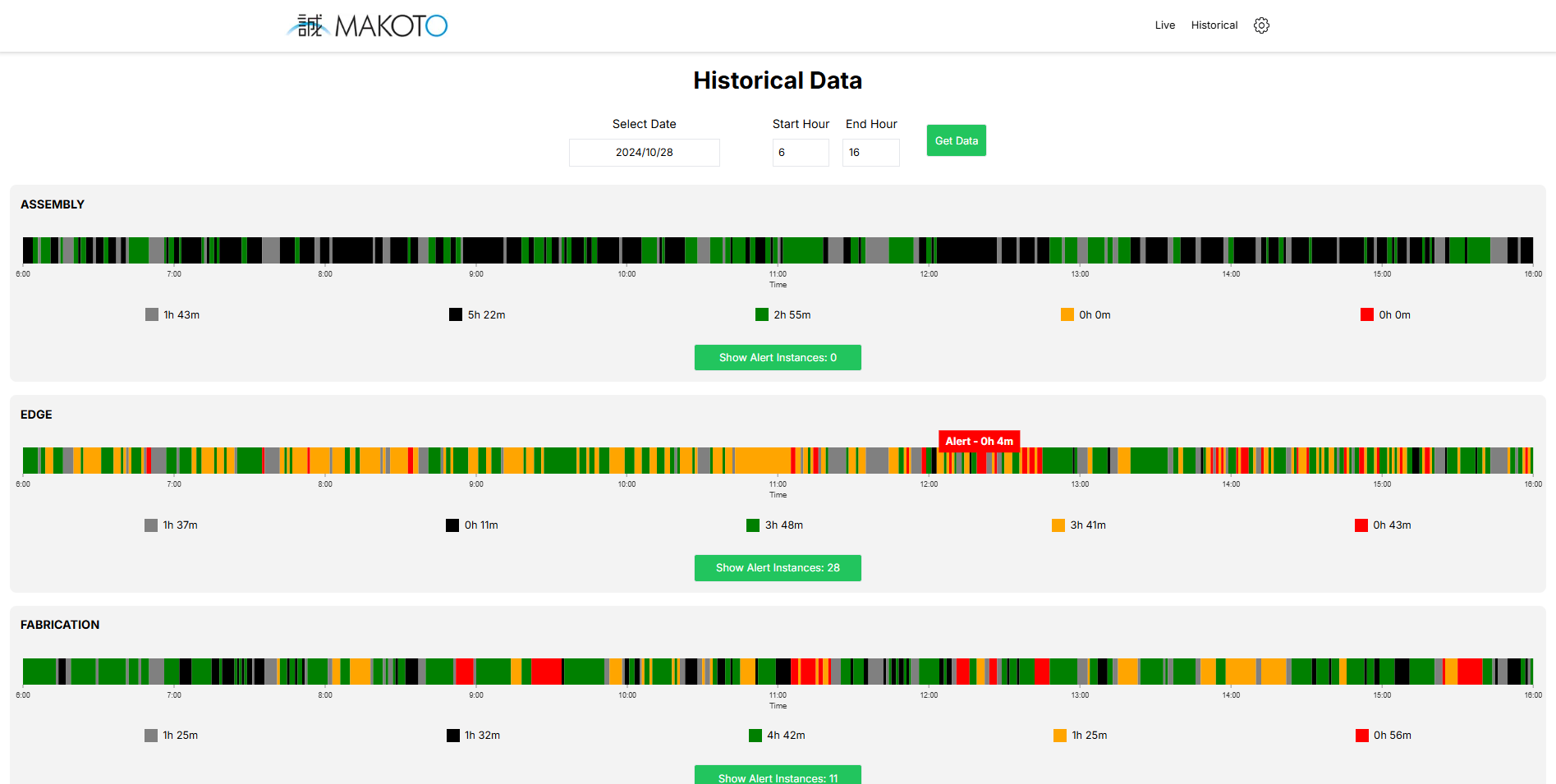Screen dimensions: 1556x784
Task: Click the 'Start Hour' label
Action: point(801,124)
